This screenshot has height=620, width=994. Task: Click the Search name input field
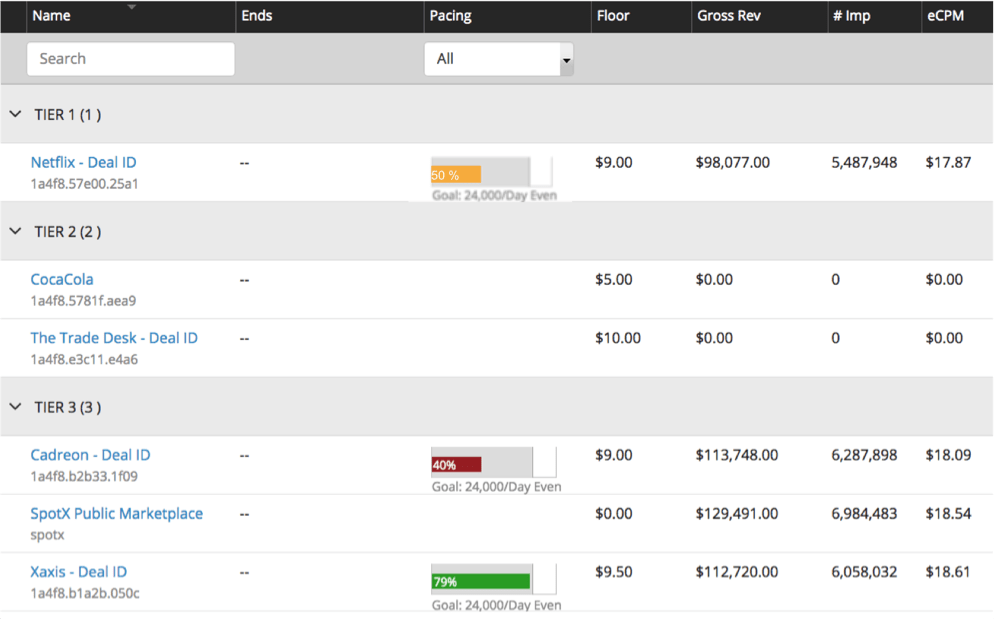(131, 59)
